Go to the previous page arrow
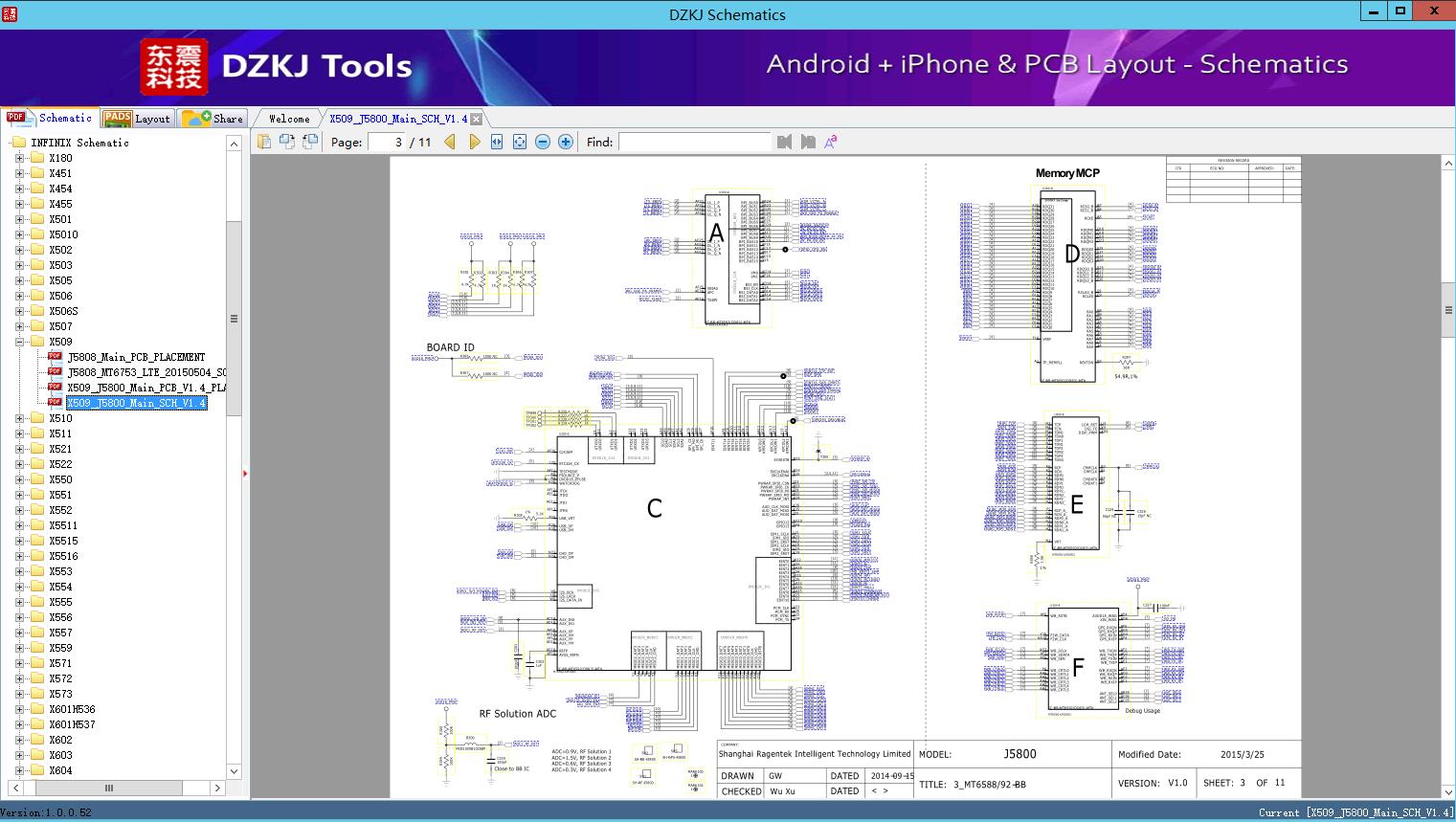The height and width of the screenshot is (822, 1456). 450,142
